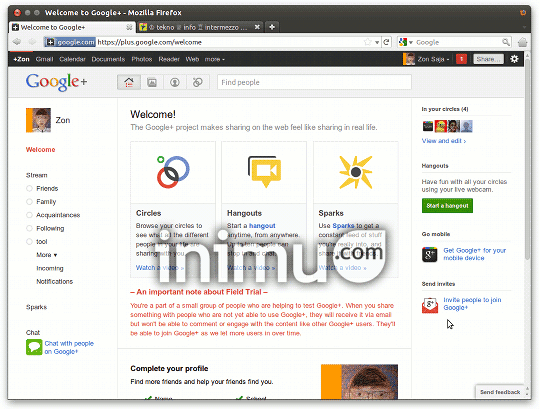Expand the More circles list
Screen dimensions: 540x409
pos(47,255)
